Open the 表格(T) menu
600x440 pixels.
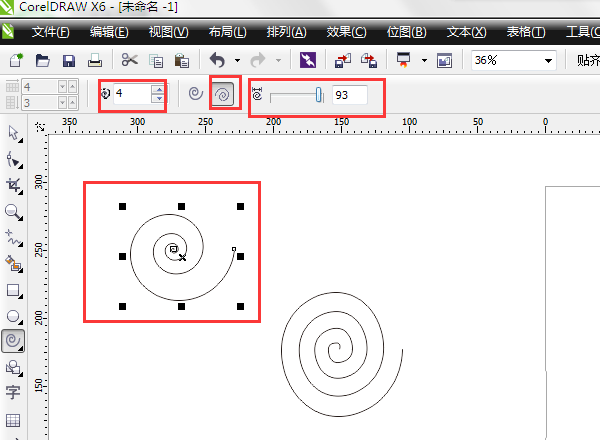pyautogui.click(x=526, y=32)
